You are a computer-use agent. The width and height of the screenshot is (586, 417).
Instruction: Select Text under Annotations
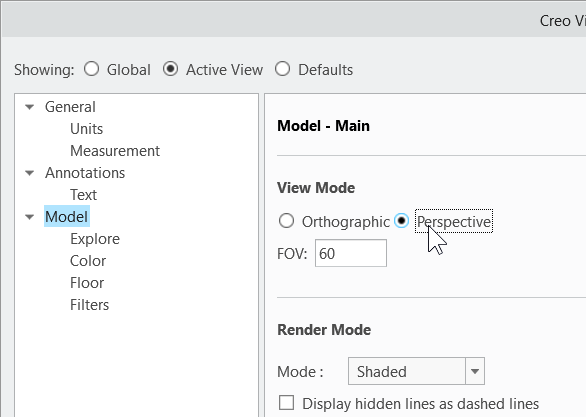coord(83,195)
